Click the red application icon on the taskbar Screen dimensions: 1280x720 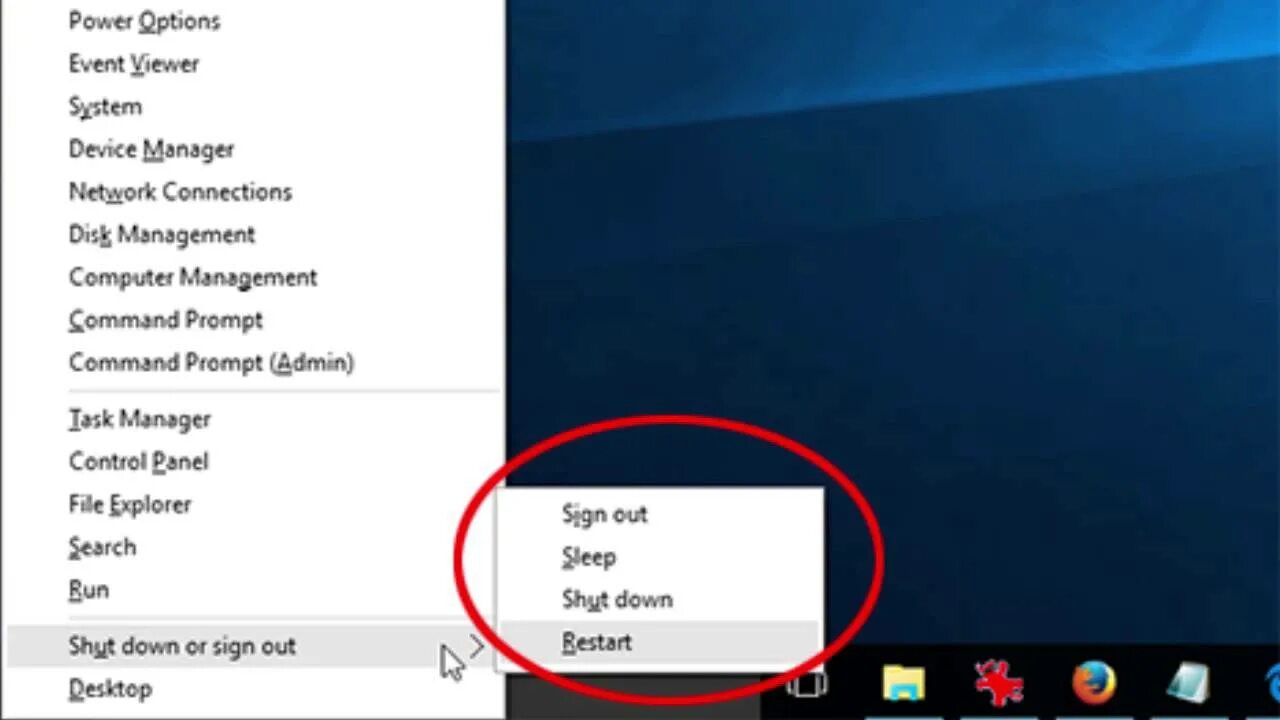click(x=998, y=684)
